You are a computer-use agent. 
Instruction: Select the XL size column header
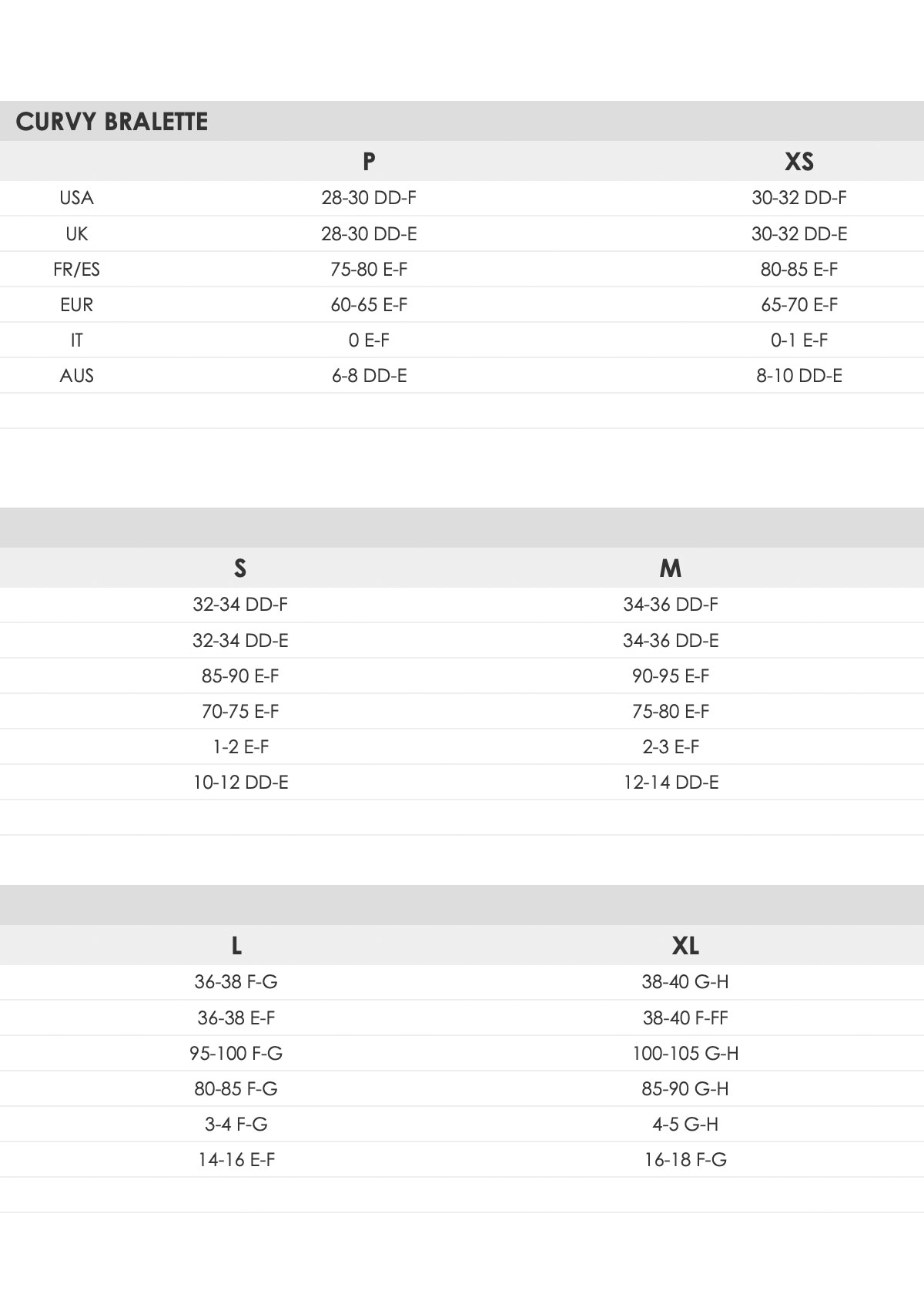pos(685,945)
